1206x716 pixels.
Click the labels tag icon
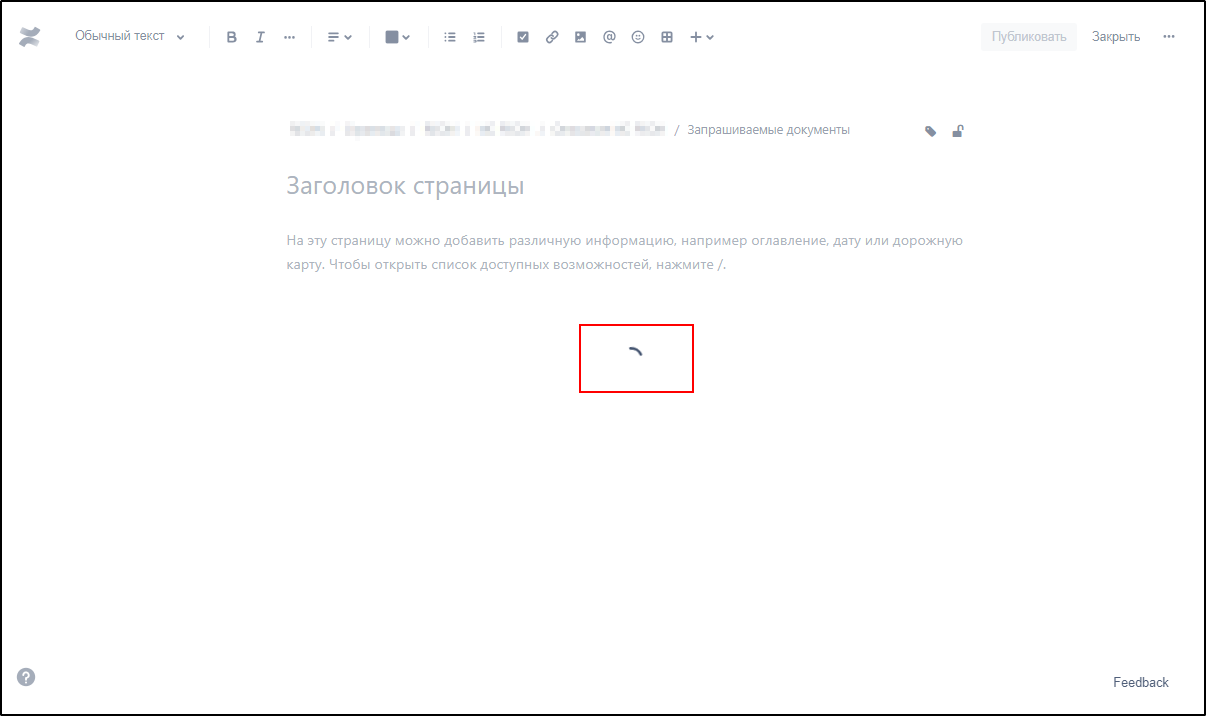[931, 131]
